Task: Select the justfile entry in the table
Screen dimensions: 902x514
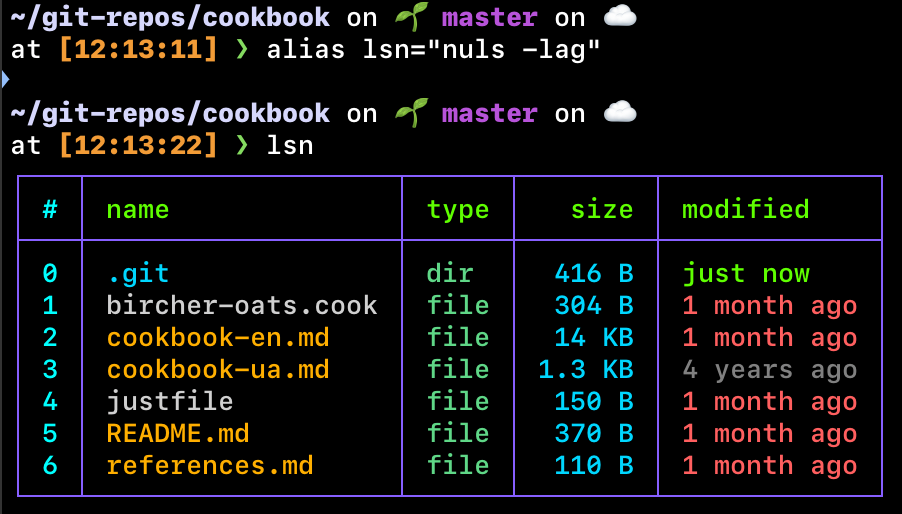Action: coord(170,401)
